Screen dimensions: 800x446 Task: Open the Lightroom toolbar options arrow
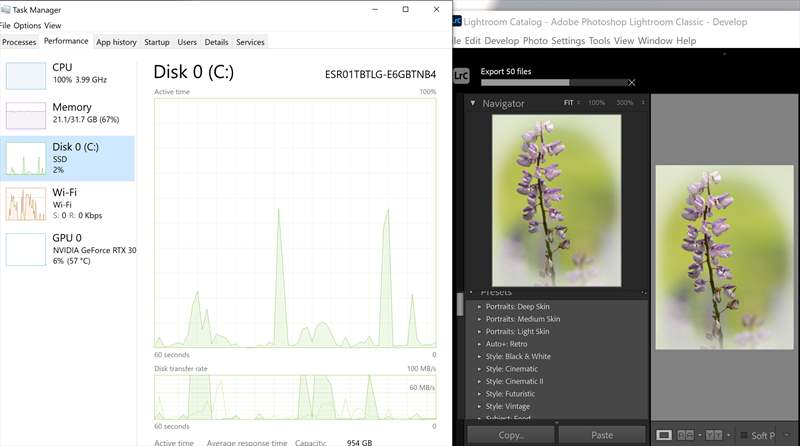[787, 435]
